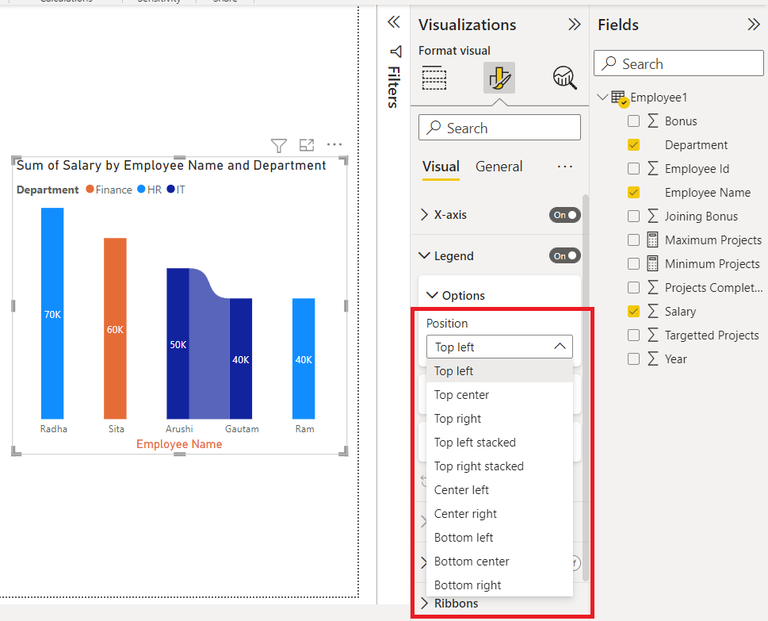The height and width of the screenshot is (621, 768).
Task: Choose Top right legend position
Action: tap(499, 419)
